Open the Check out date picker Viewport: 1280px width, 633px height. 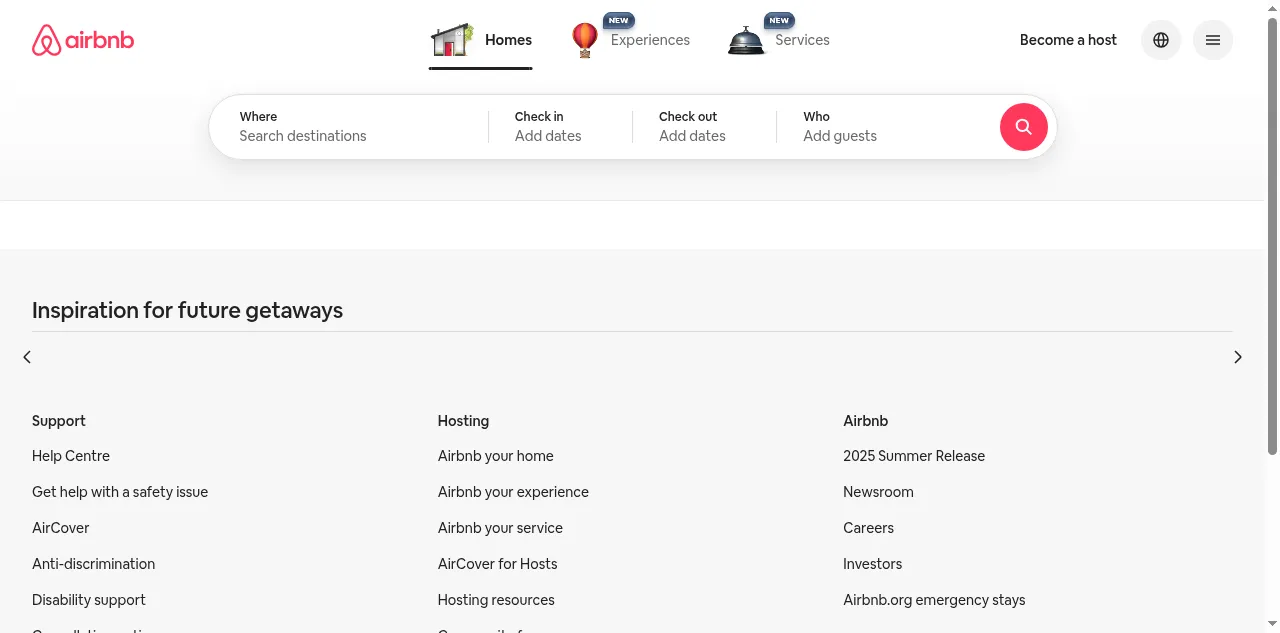[x=704, y=127]
